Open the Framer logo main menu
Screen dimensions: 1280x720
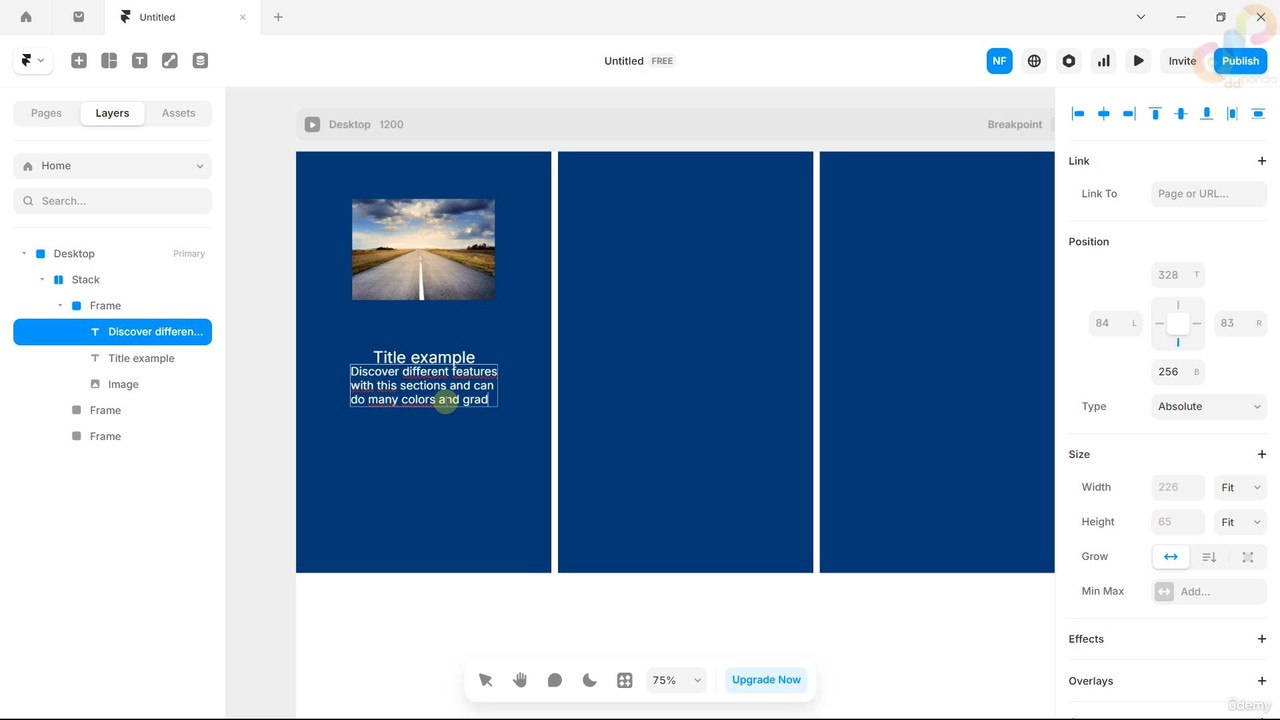tap(33, 61)
